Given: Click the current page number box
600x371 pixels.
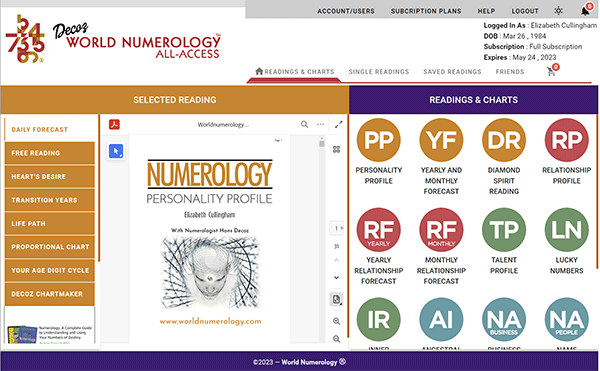Looking at the screenshot, I should pyautogui.click(x=336, y=228).
